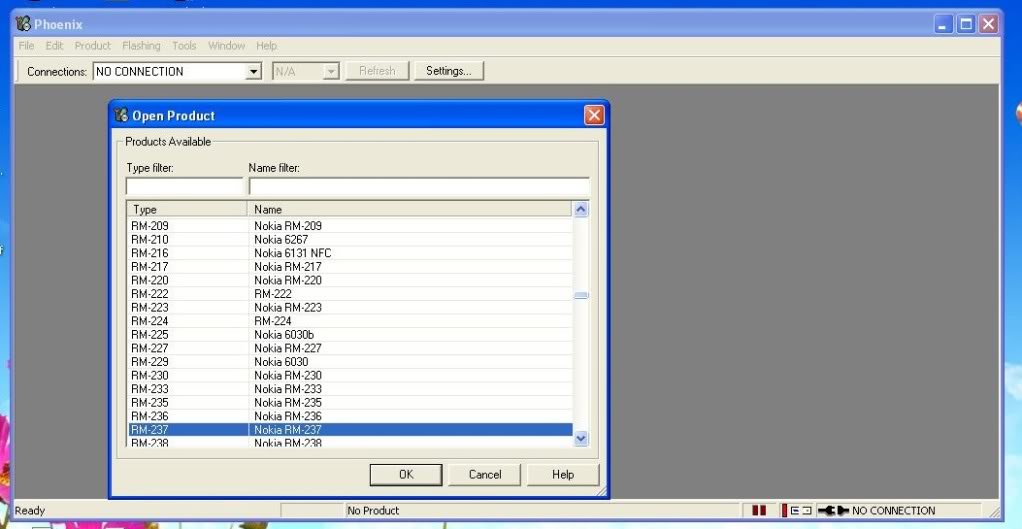
Task: Open the Product menu
Action: [93, 46]
